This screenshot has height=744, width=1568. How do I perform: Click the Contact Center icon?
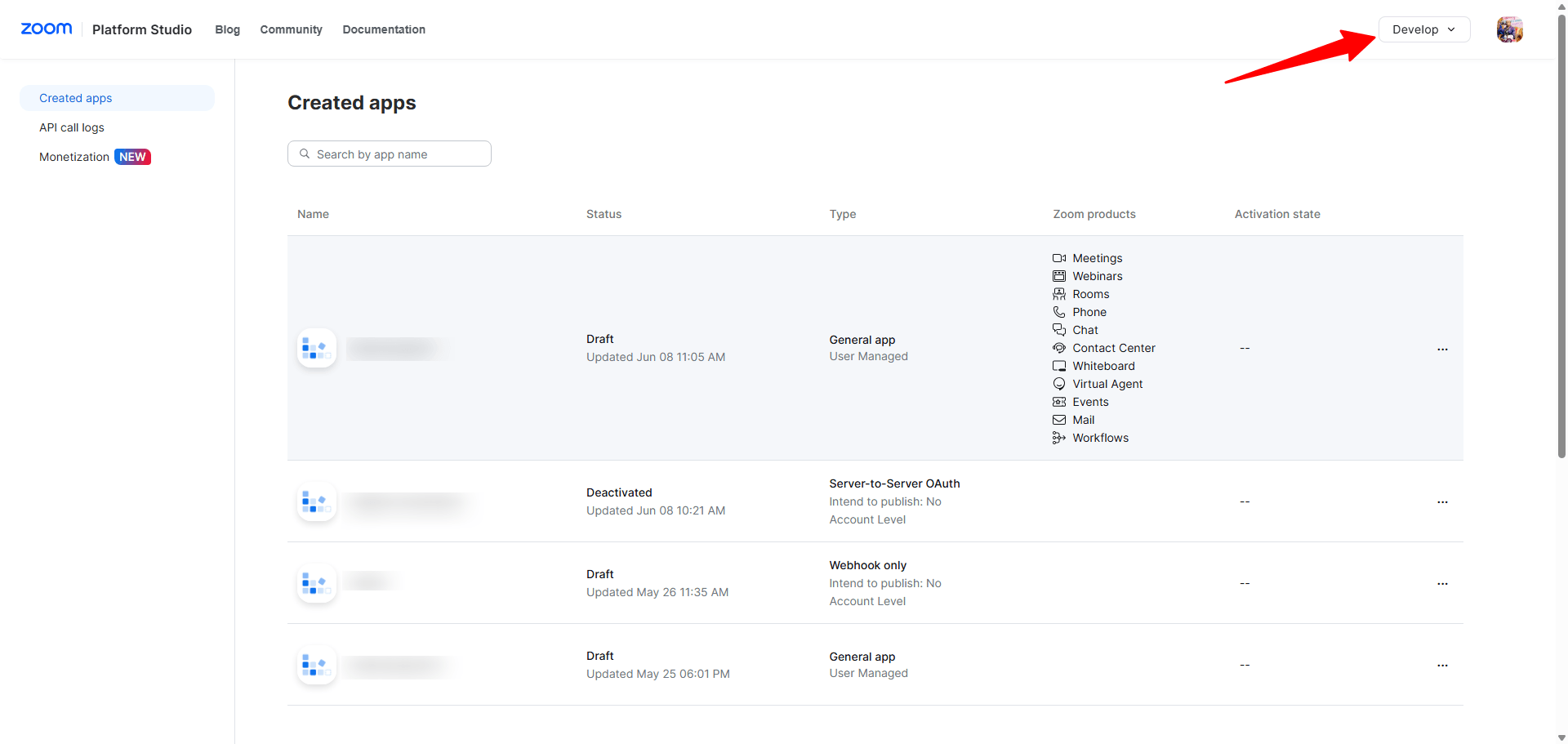tap(1059, 348)
